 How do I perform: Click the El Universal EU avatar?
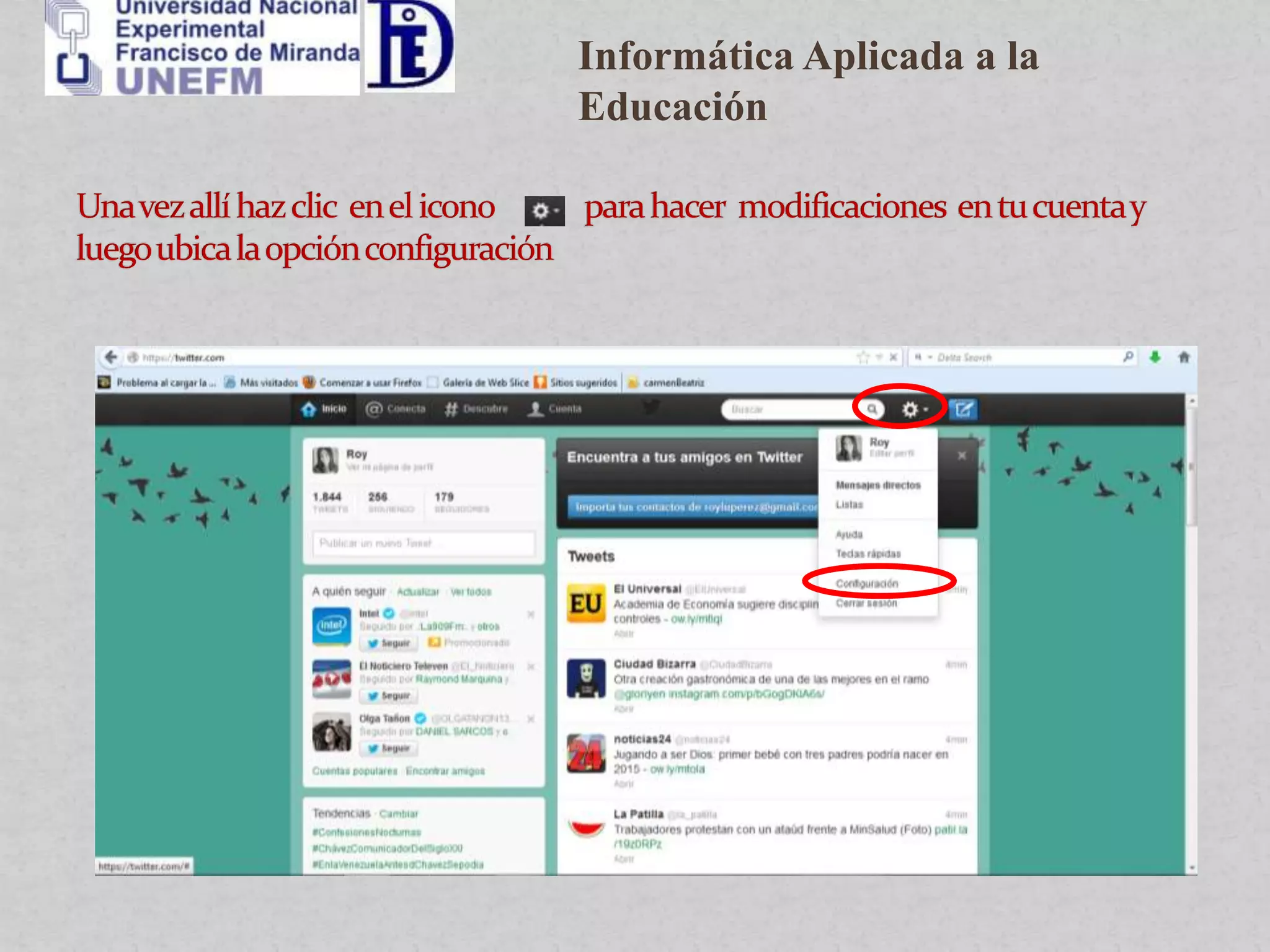tap(586, 603)
